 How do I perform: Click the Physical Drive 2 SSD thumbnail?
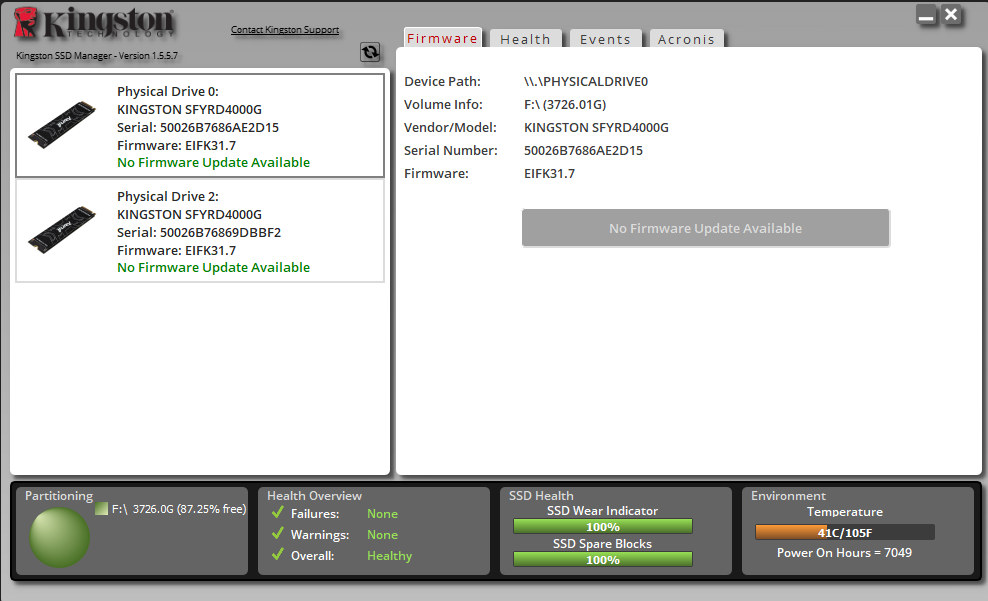point(61,230)
